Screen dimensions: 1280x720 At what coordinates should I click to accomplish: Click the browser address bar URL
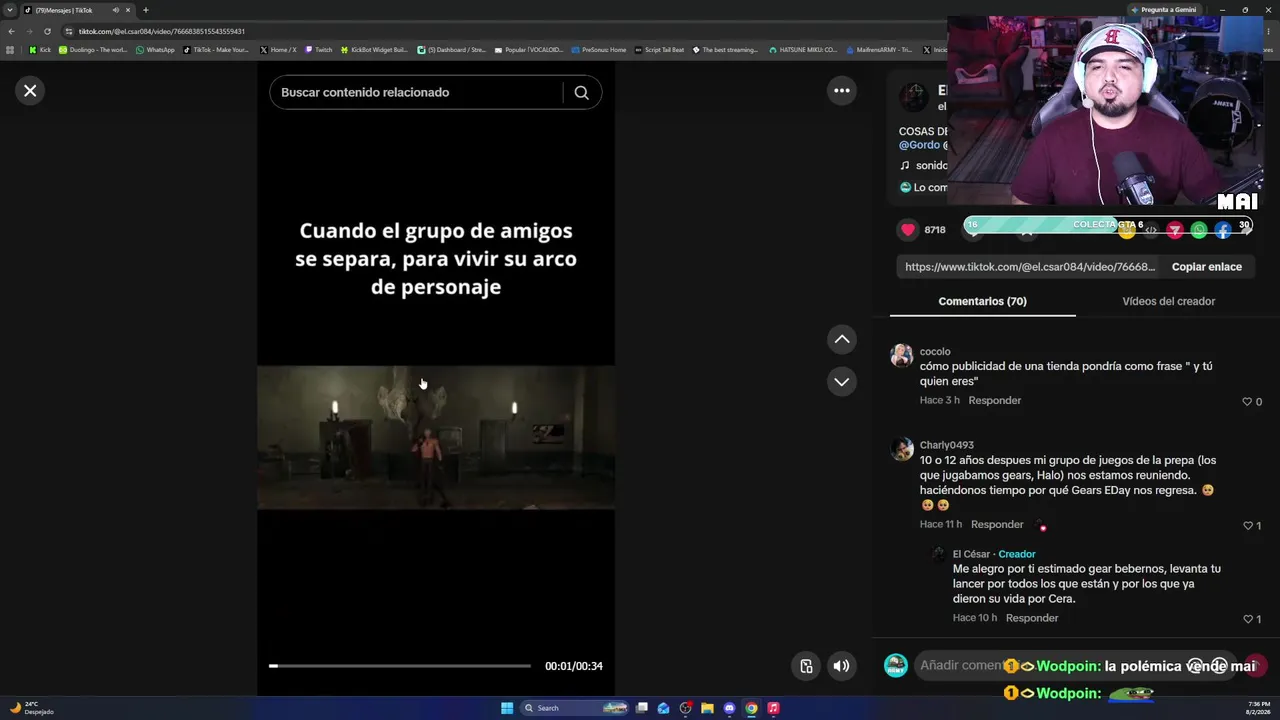(162, 31)
